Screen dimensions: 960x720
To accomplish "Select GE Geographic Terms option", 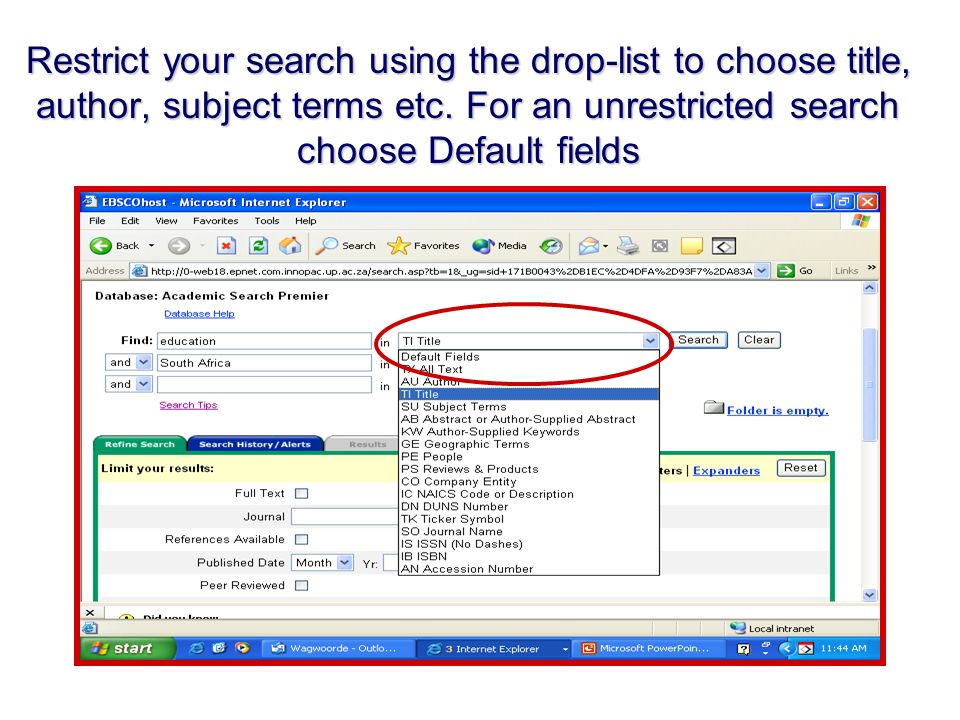I will [529, 444].
